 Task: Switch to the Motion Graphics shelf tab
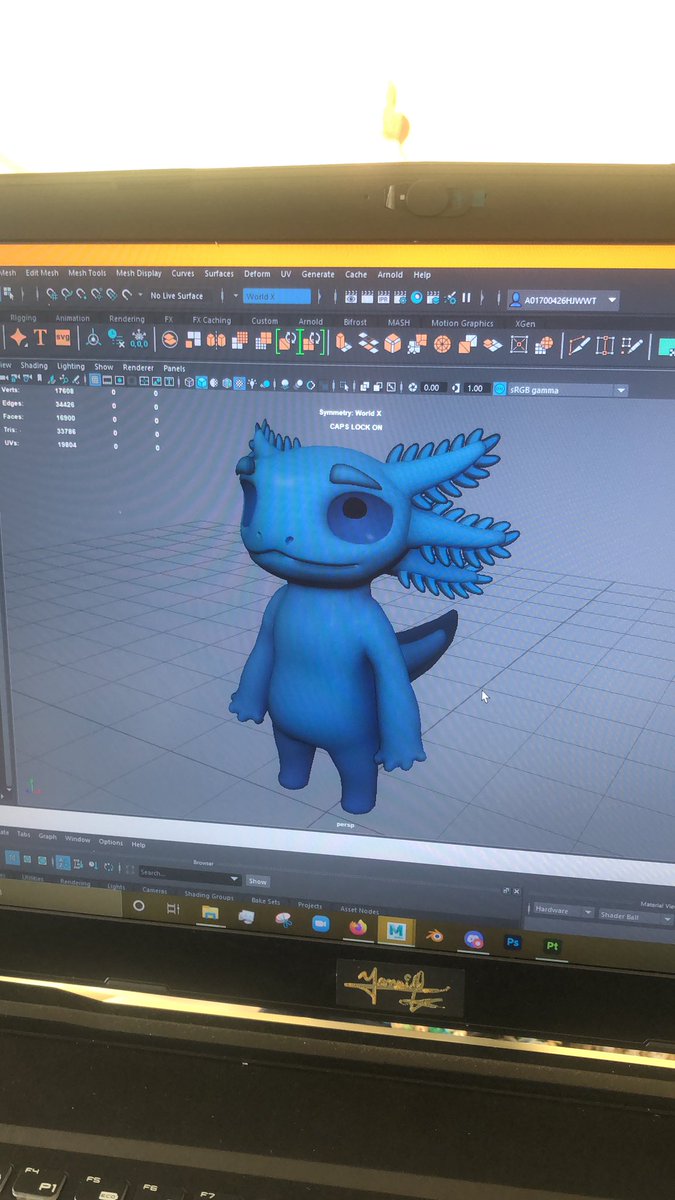point(462,323)
